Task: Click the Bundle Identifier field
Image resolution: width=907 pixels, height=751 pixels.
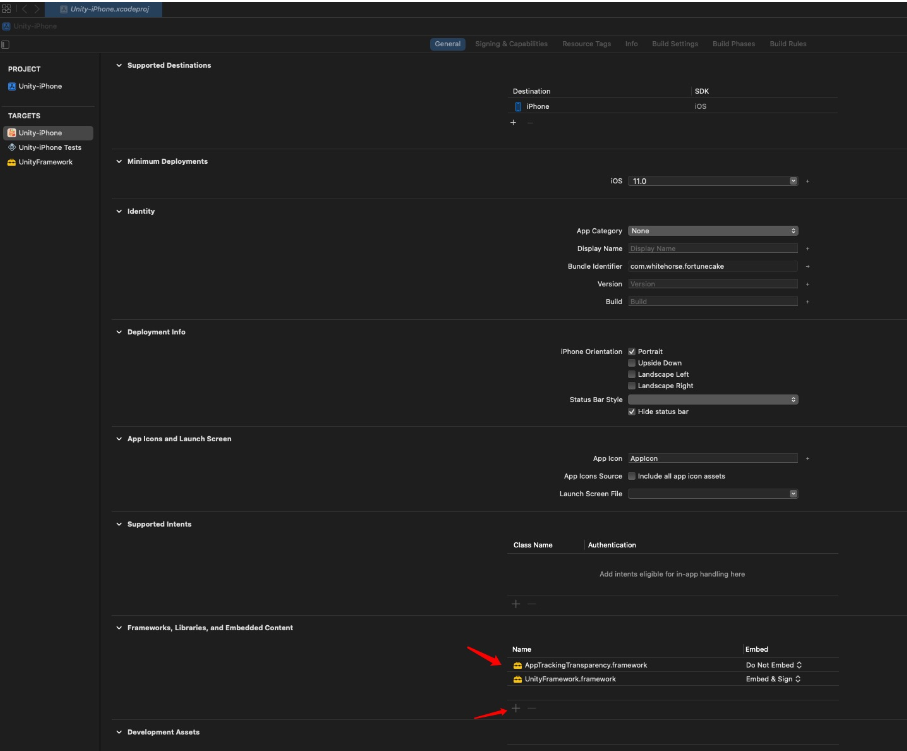Action: point(713,267)
